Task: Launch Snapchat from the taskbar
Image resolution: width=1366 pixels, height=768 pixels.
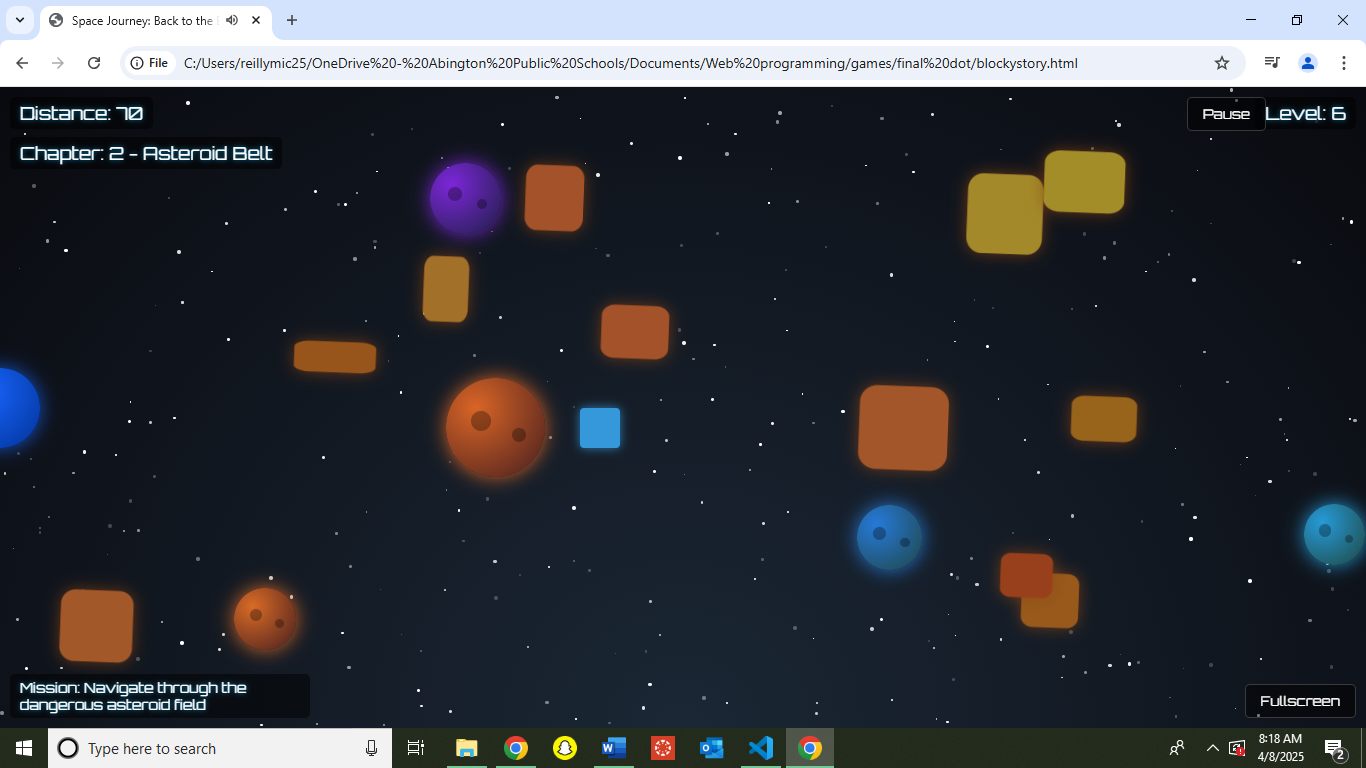Action: click(565, 748)
